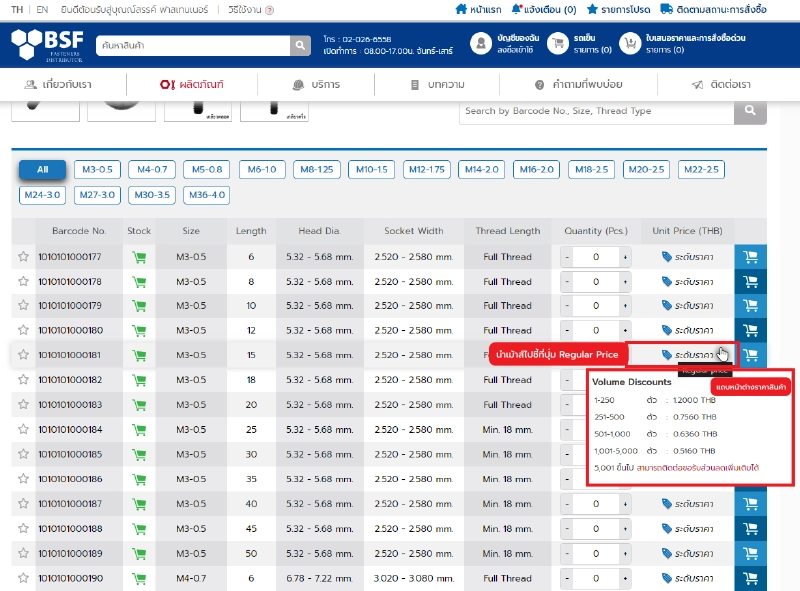
Task: Click the magnifier icon beside the product search box
Action: 301,46
